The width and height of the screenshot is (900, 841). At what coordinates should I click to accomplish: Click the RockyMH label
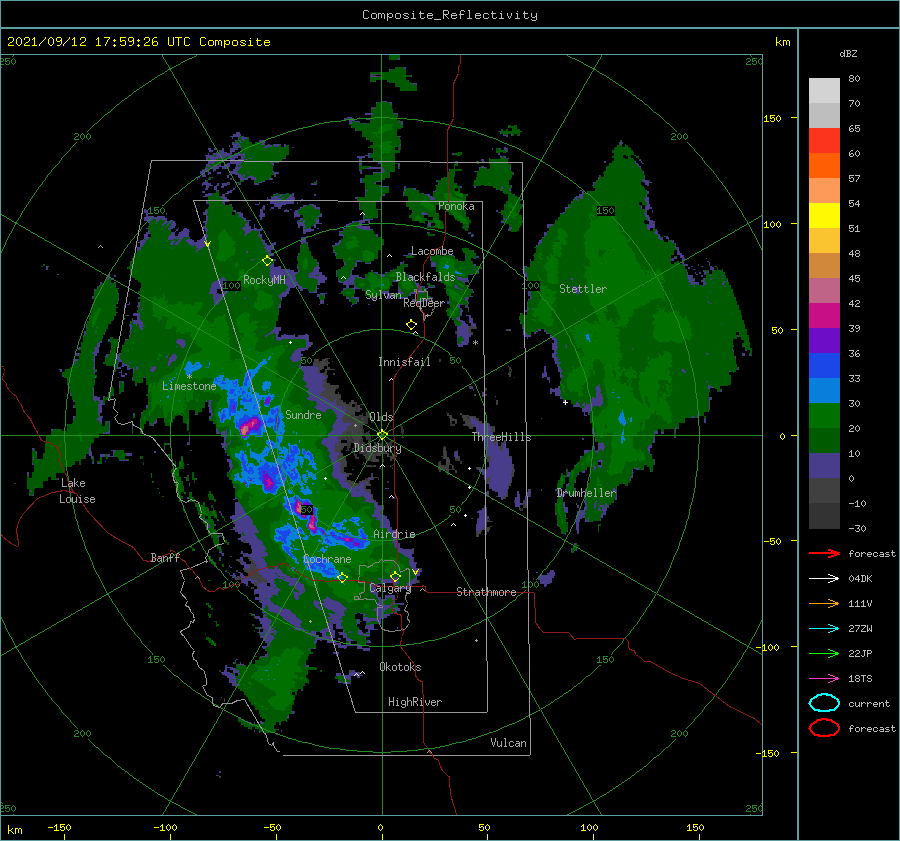[264, 280]
